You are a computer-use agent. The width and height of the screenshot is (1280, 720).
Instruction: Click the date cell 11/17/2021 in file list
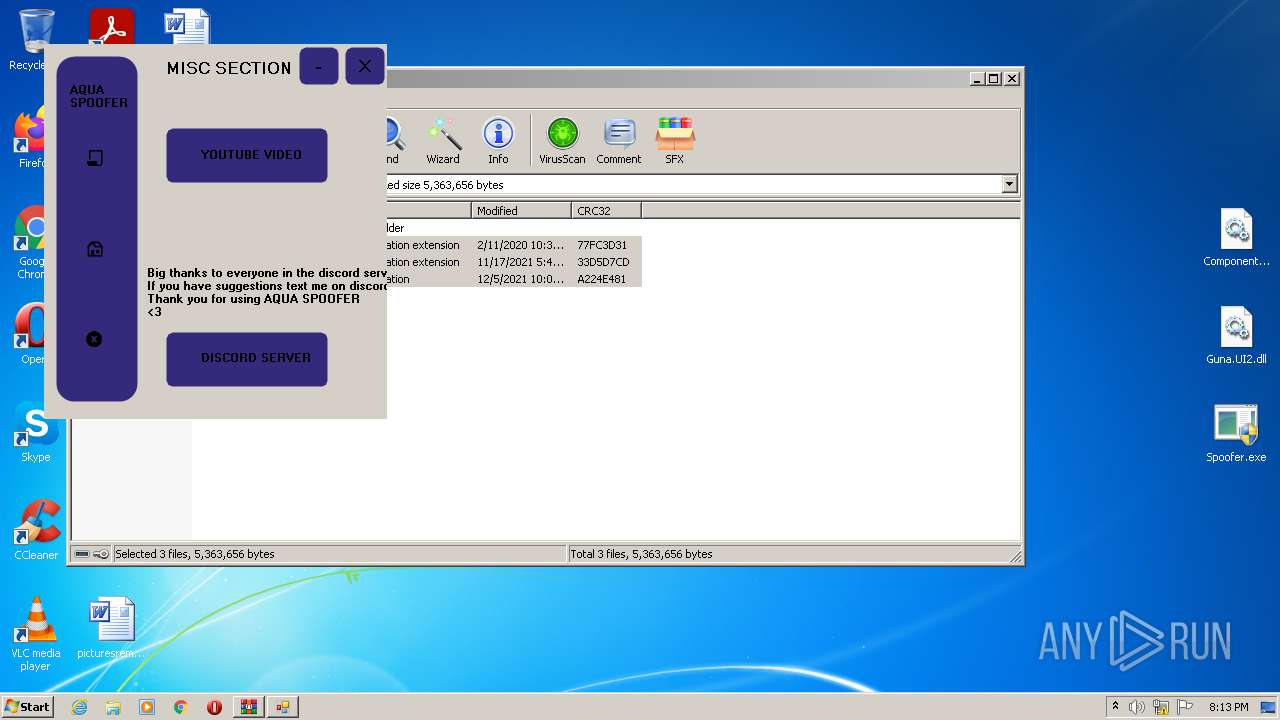(521, 262)
